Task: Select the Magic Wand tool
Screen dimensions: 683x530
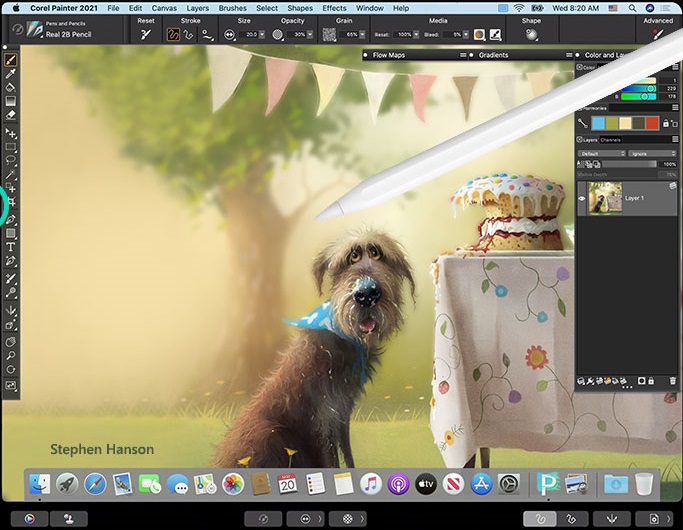Action: (x=10, y=174)
